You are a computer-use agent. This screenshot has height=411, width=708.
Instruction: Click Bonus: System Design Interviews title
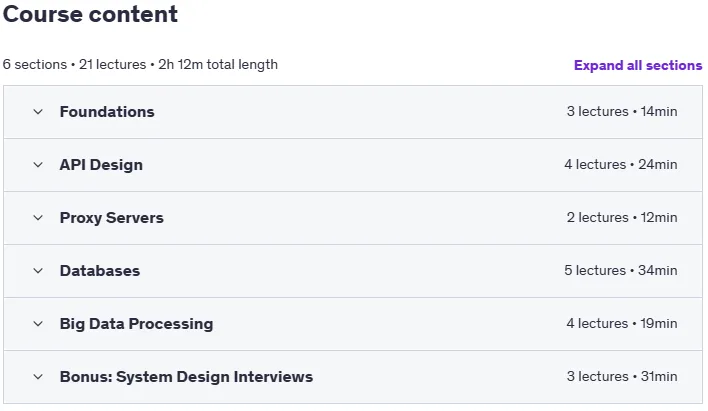point(186,377)
